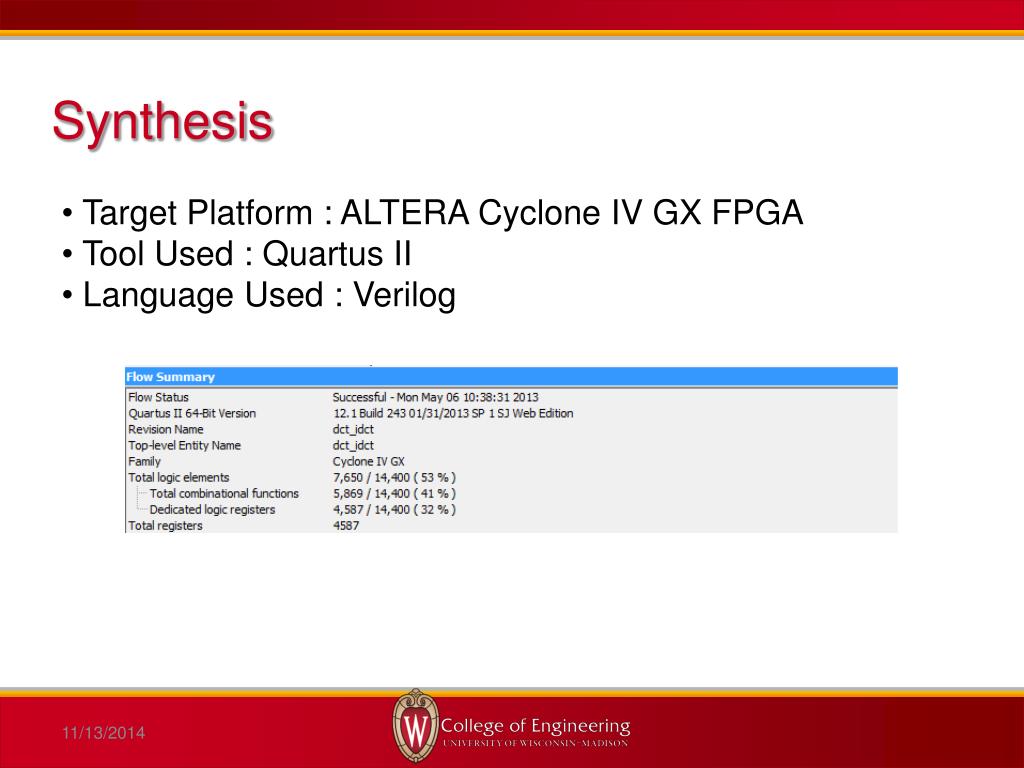This screenshot has height=768, width=1024.
Task: Click dct_idct value beside Top-level Entity Name
Action: click(x=353, y=445)
